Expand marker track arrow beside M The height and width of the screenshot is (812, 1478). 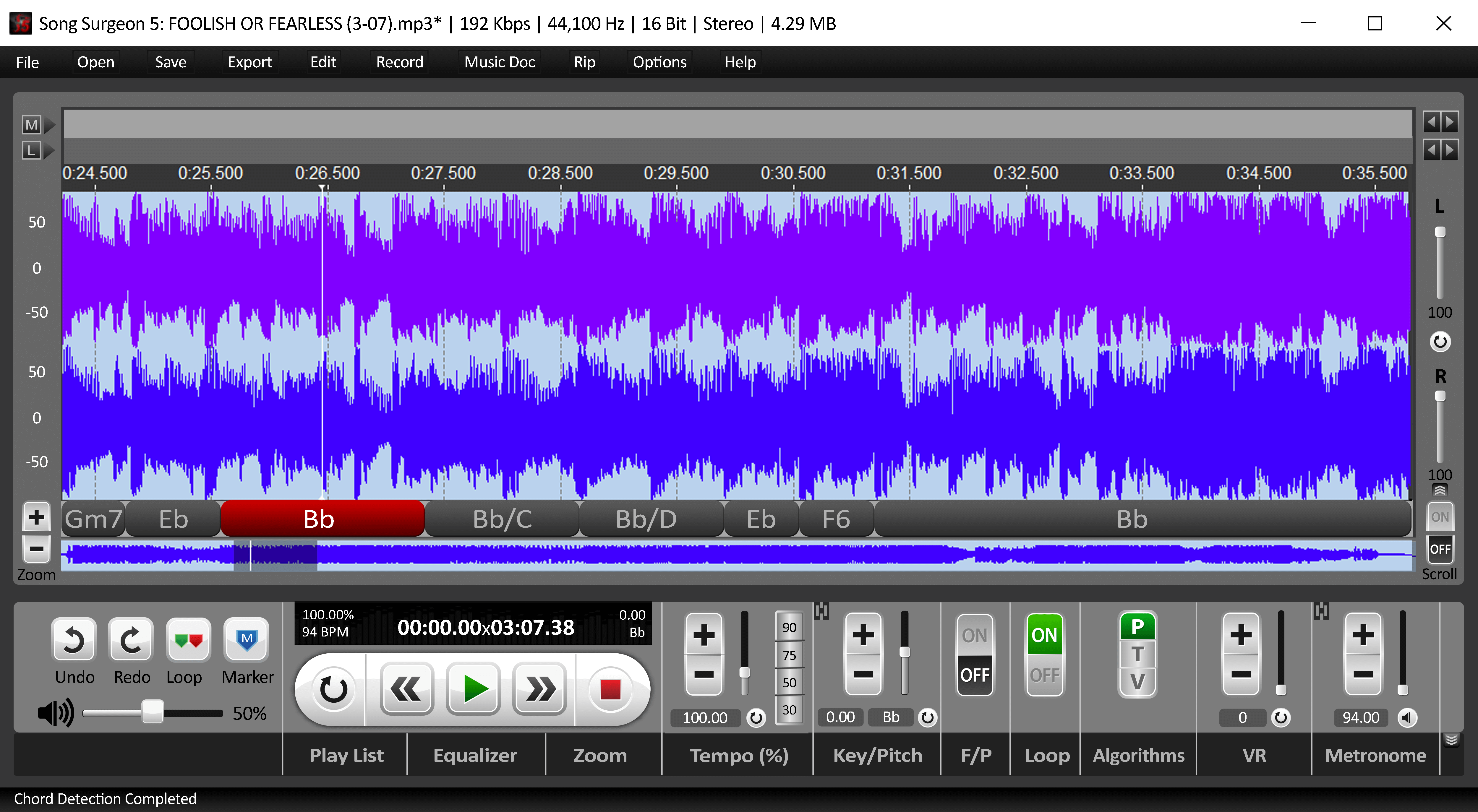point(50,124)
